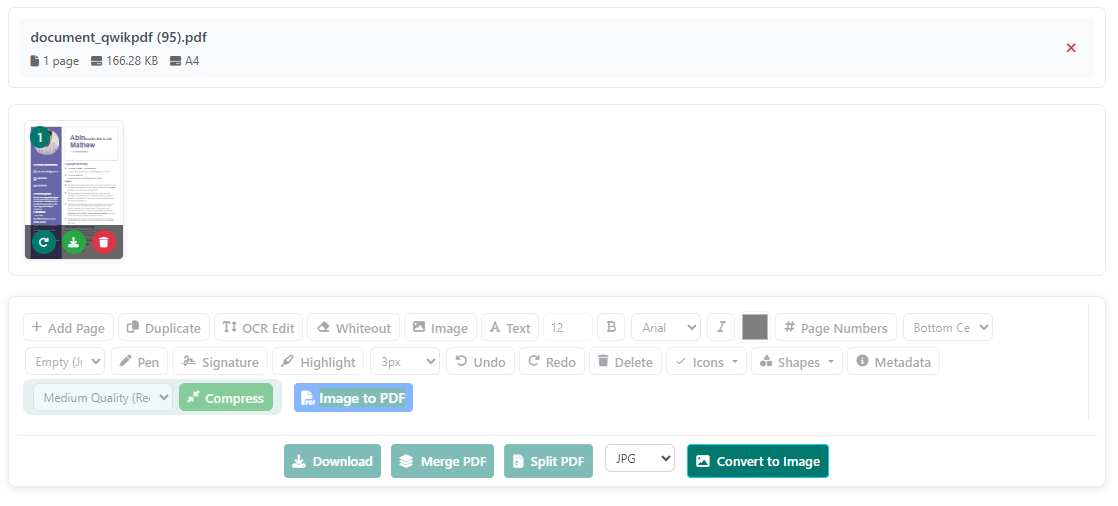Viewport: 1118px width, 506px height.
Task: Click the Split PDF button
Action: click(x=548, y=461)
